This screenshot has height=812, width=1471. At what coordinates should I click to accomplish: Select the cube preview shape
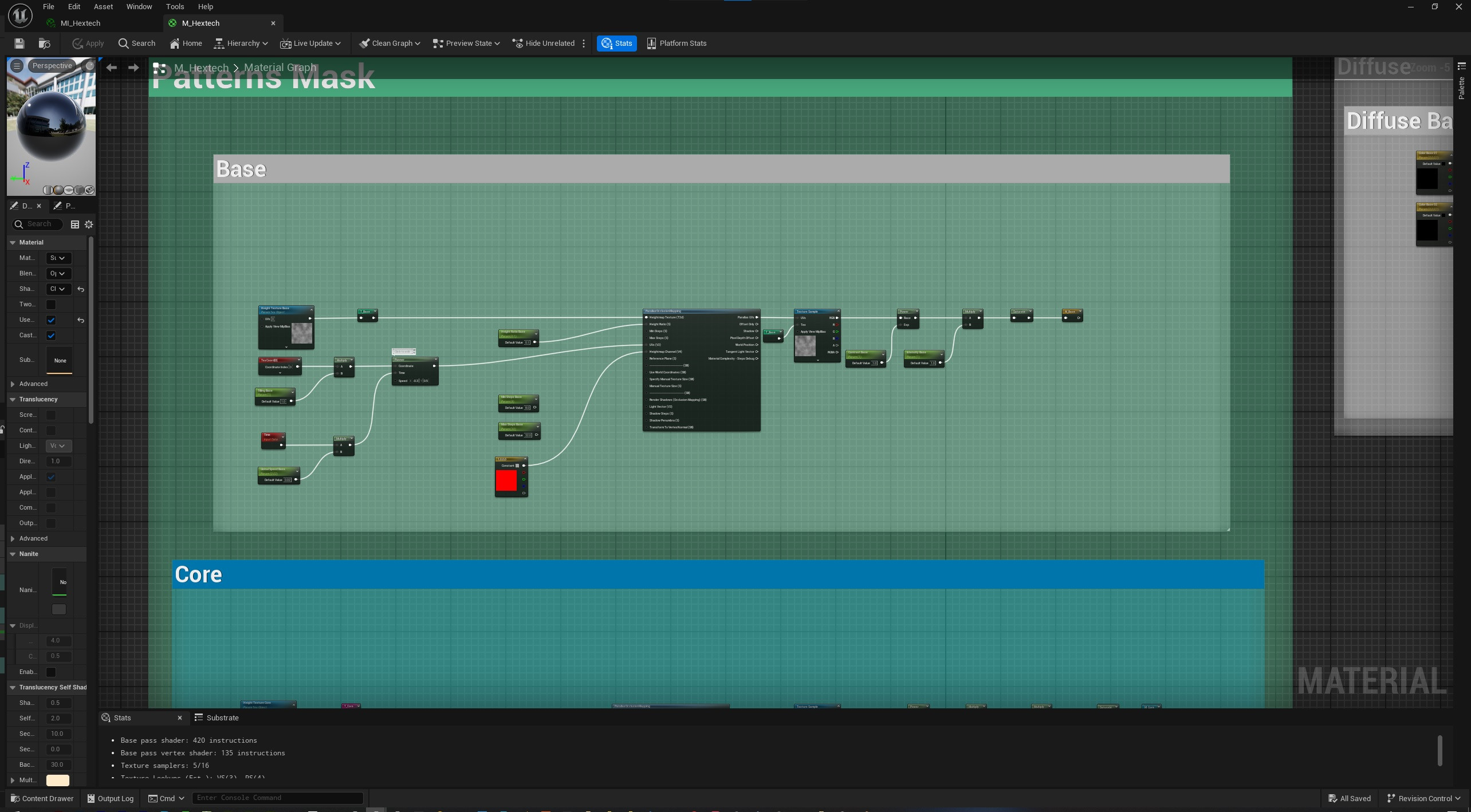pos(79,190)
